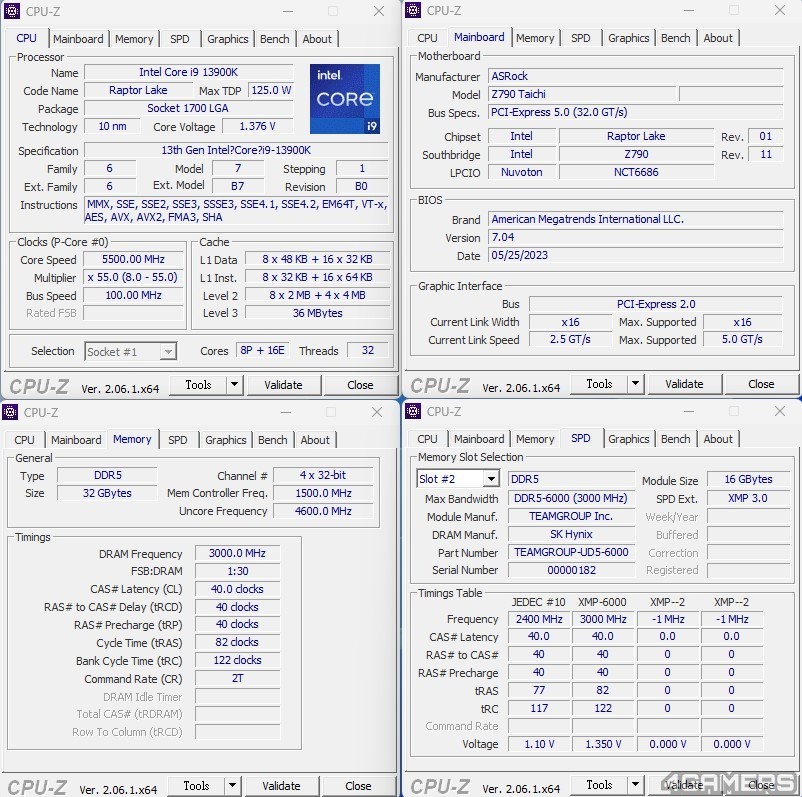Click Validate button in the Motherboard window
802x797 pixels.
[684, 384]
